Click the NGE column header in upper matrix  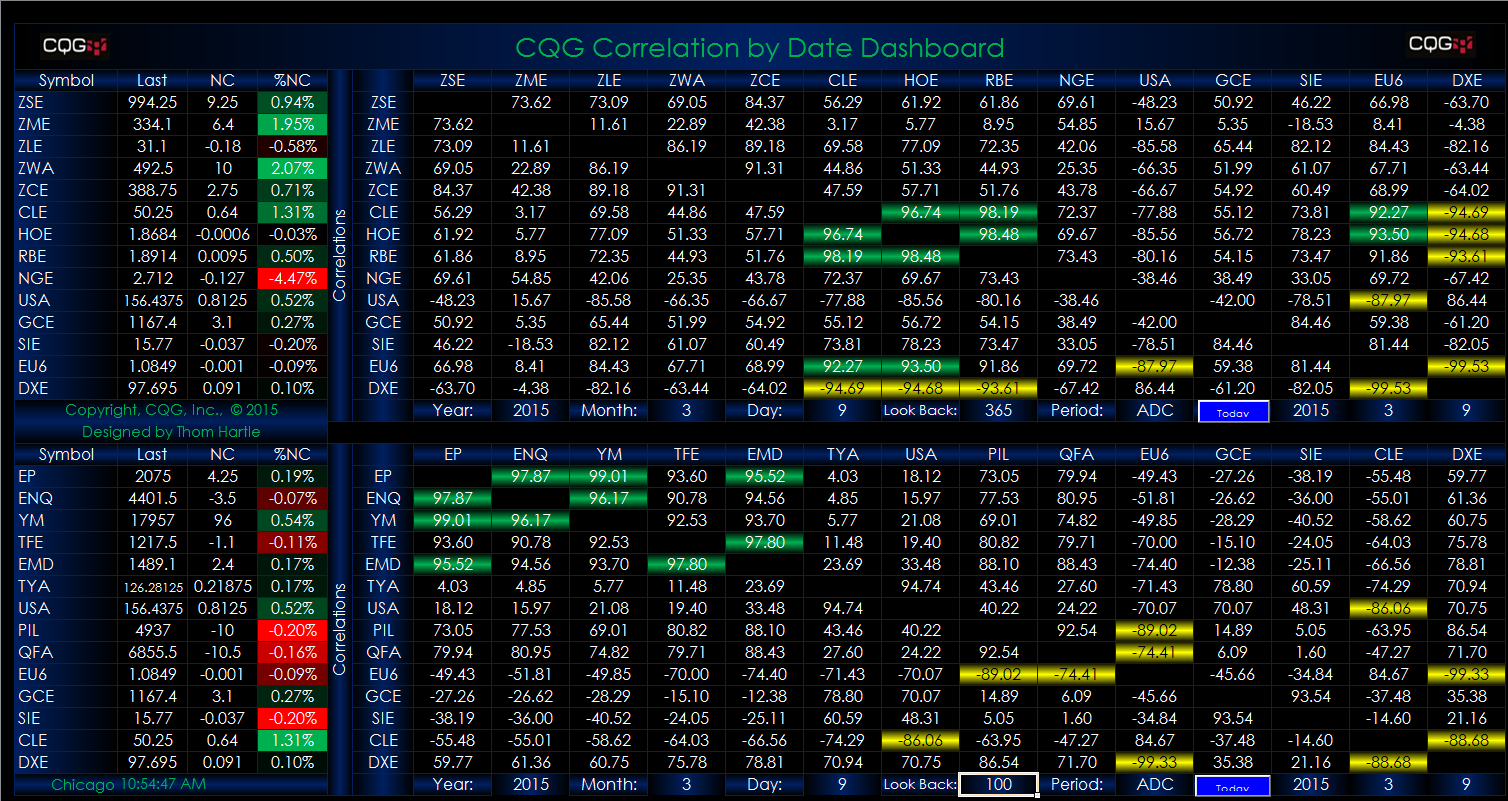(x=1076, y=80)
